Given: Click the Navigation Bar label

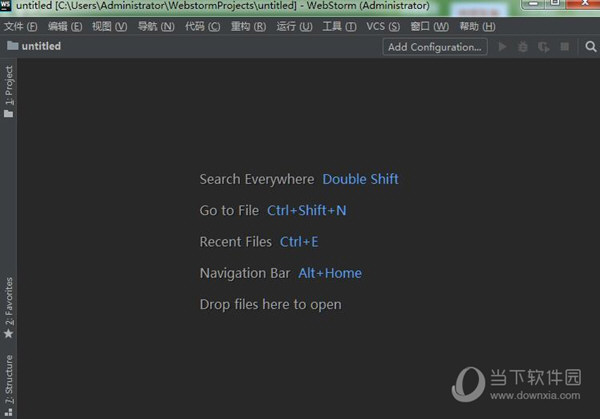Looking at the screenshot, I should pos(245,273).
